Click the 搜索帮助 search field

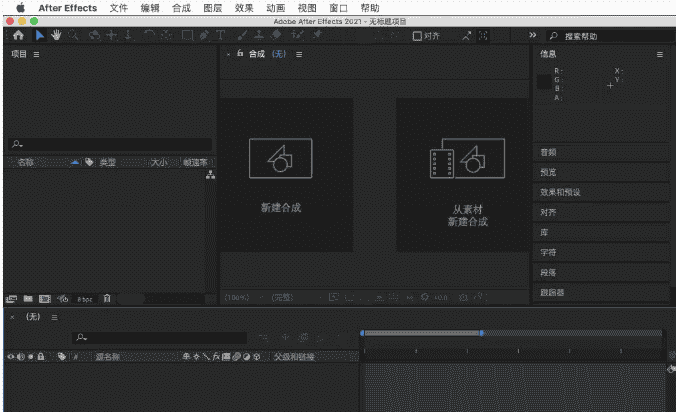[x=610, y=35]
